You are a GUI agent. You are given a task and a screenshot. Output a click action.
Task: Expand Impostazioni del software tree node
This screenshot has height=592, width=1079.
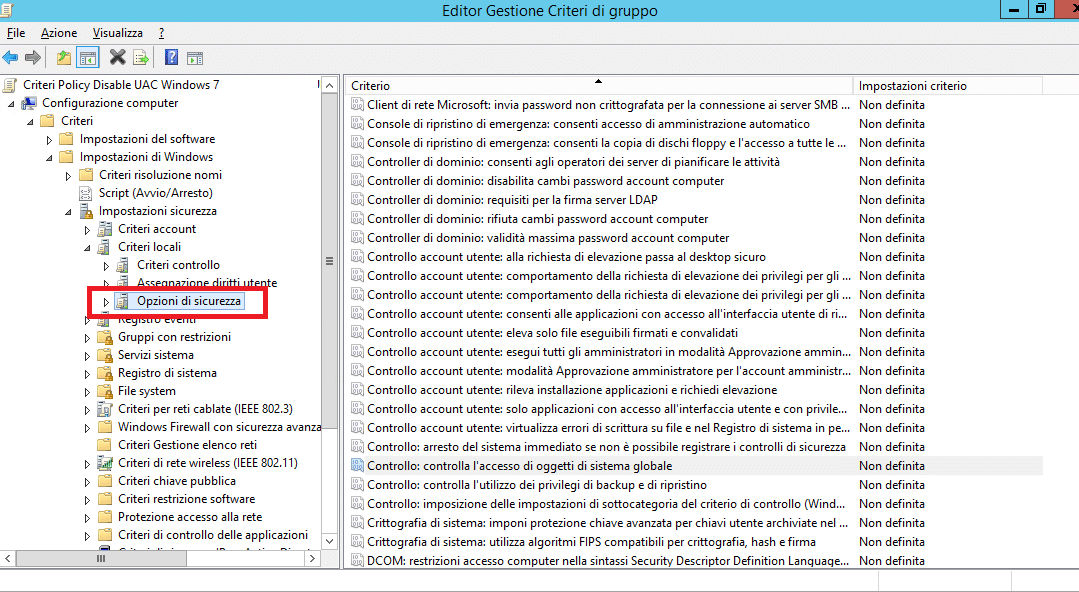(49, 140)
